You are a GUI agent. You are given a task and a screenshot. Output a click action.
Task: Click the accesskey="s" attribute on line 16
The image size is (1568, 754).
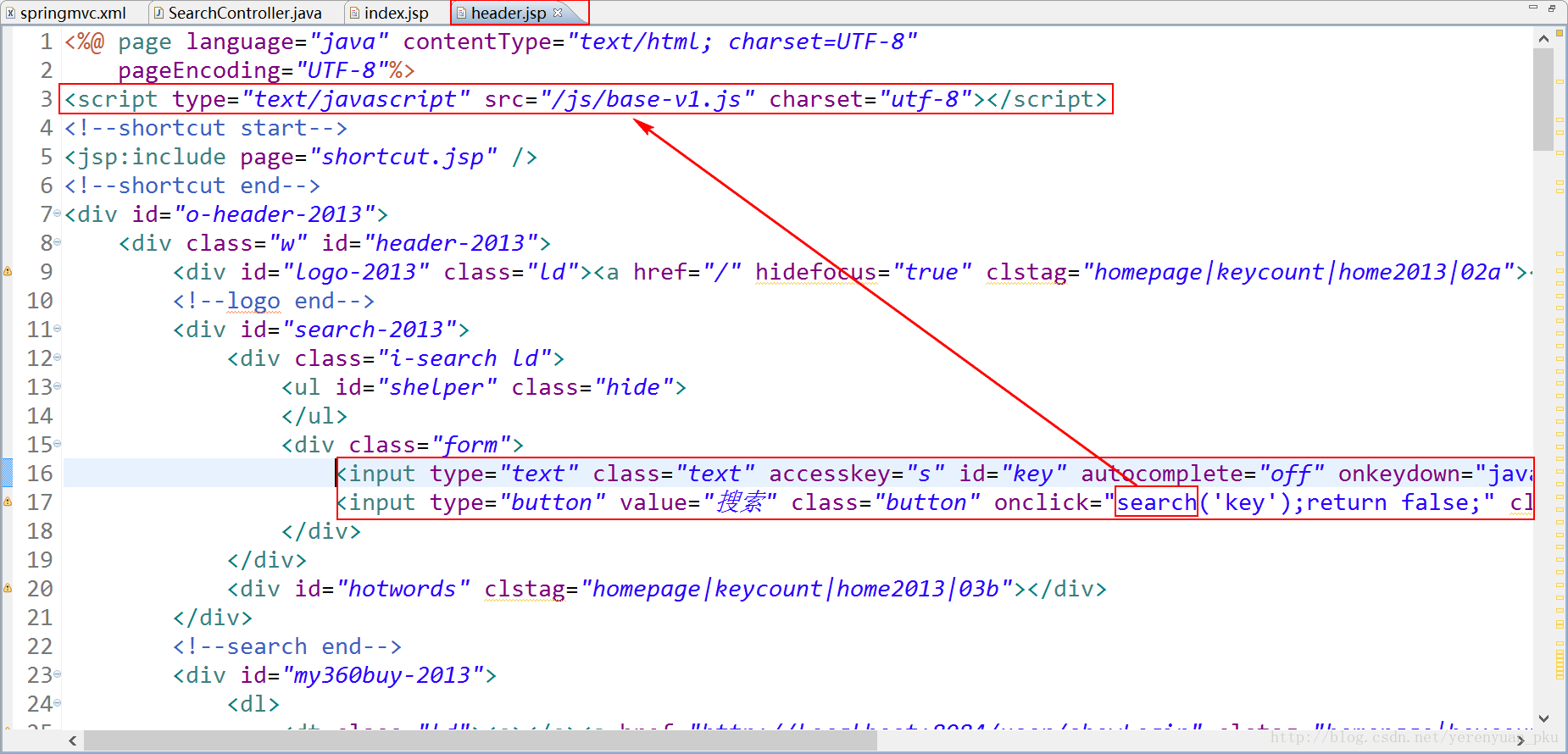click(x=857, y=474)
